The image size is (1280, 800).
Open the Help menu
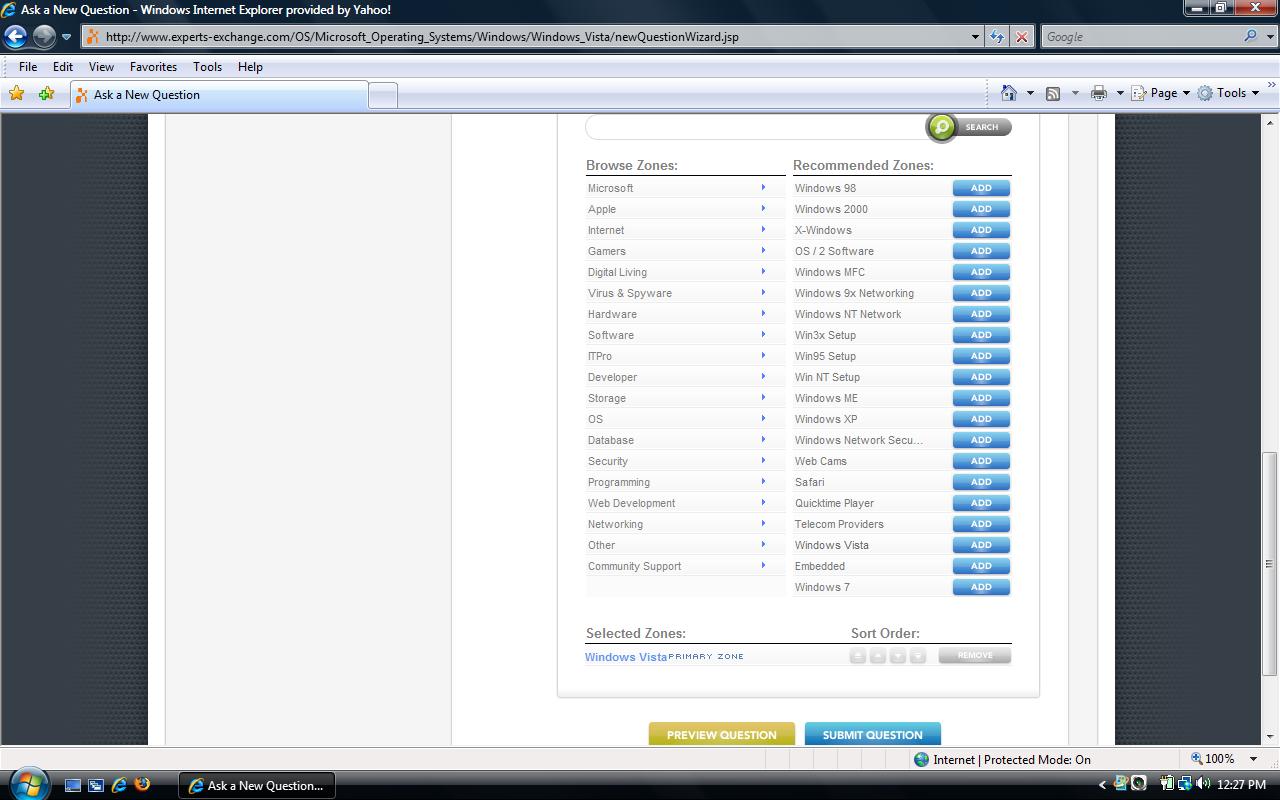250,67
